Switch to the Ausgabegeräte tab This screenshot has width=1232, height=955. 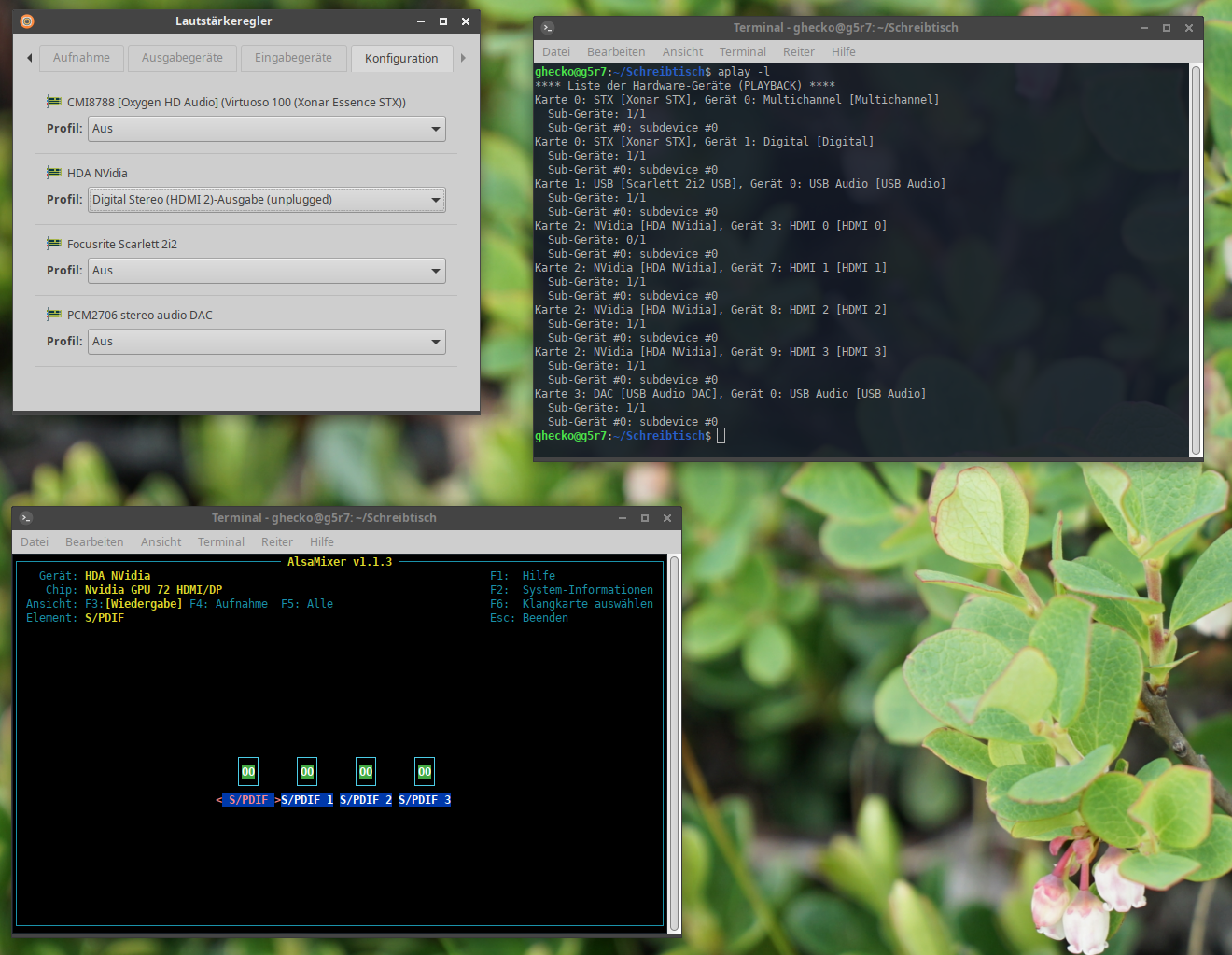pos(182,58)
